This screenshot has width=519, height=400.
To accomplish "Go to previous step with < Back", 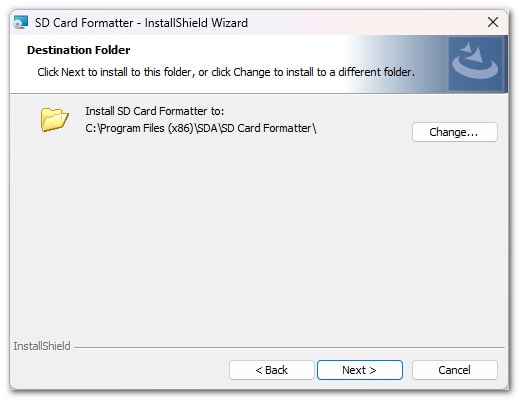I will point(272,370).
